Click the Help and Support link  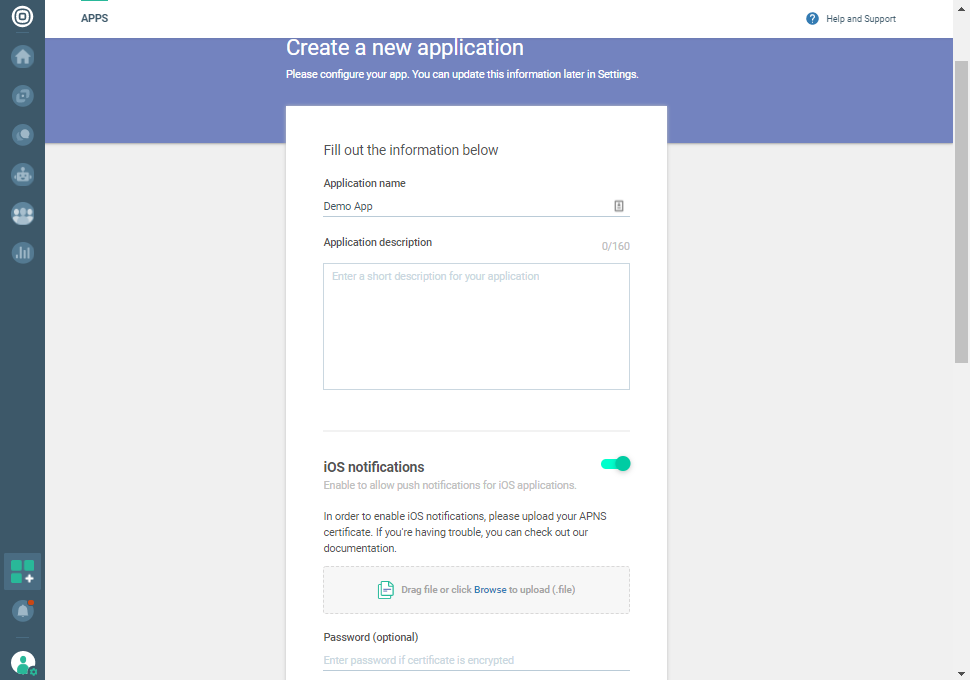point(861,19)
